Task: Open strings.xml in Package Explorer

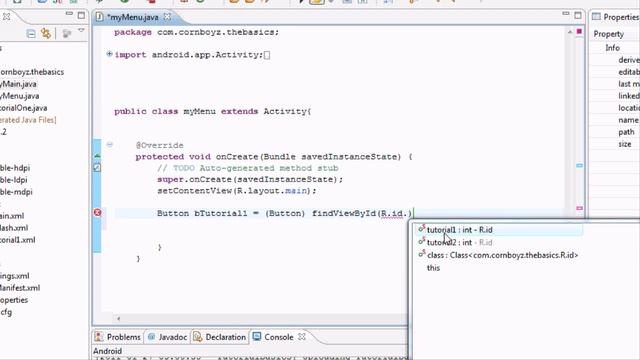Action: pos(15,276)
